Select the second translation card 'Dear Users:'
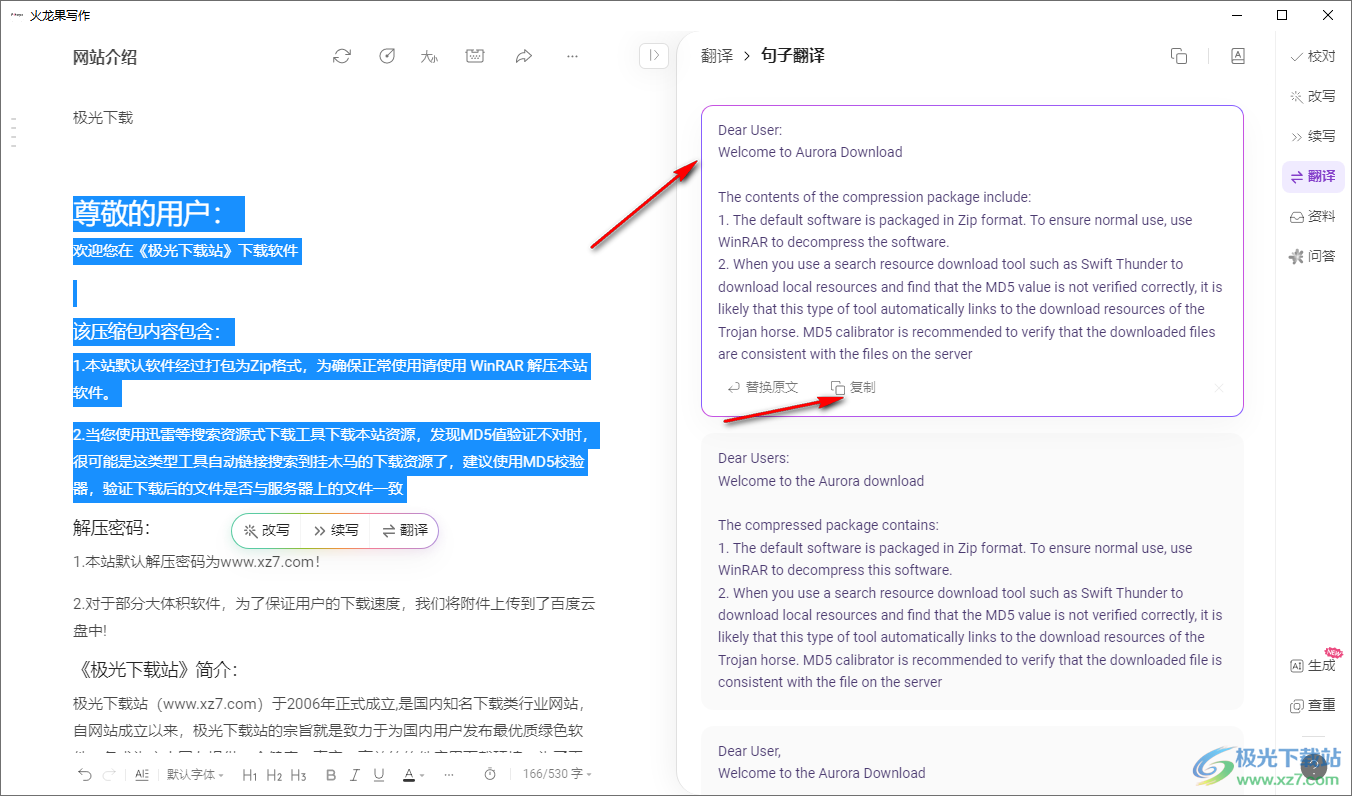The image size is (1352, 796). pos(972,570)
